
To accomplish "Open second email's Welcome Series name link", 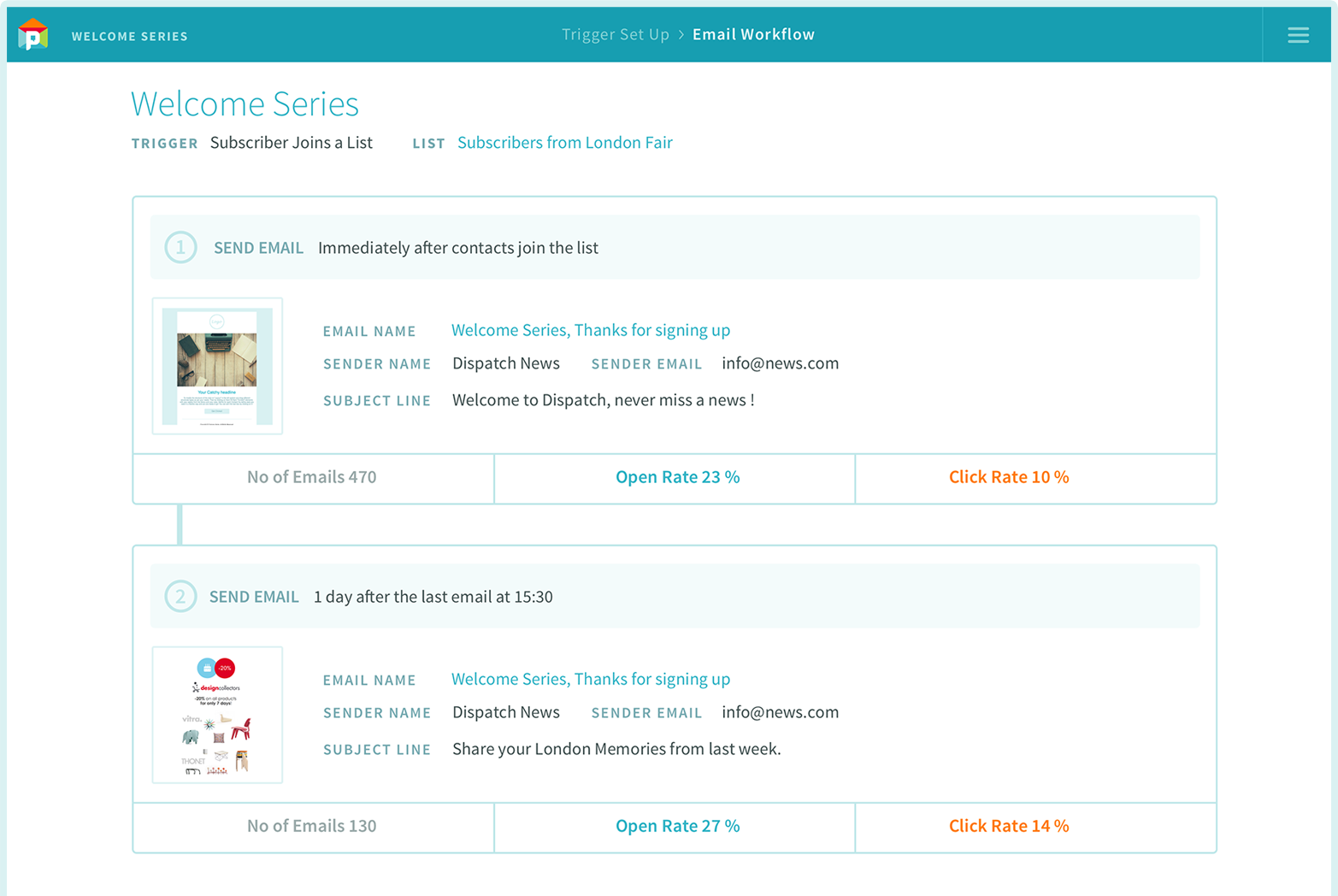I will point(591,679).
